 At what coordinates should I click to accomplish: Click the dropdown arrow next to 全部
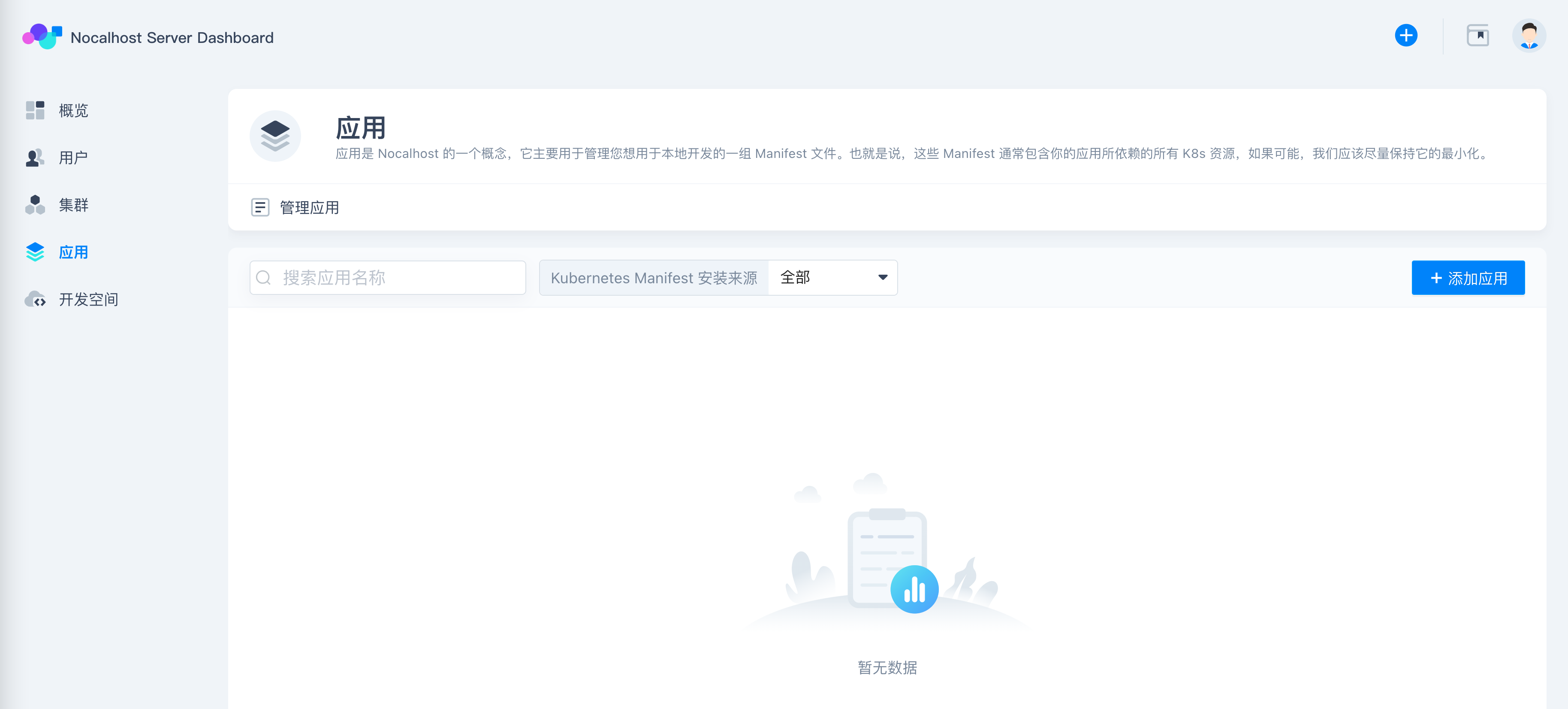point(883,278)
